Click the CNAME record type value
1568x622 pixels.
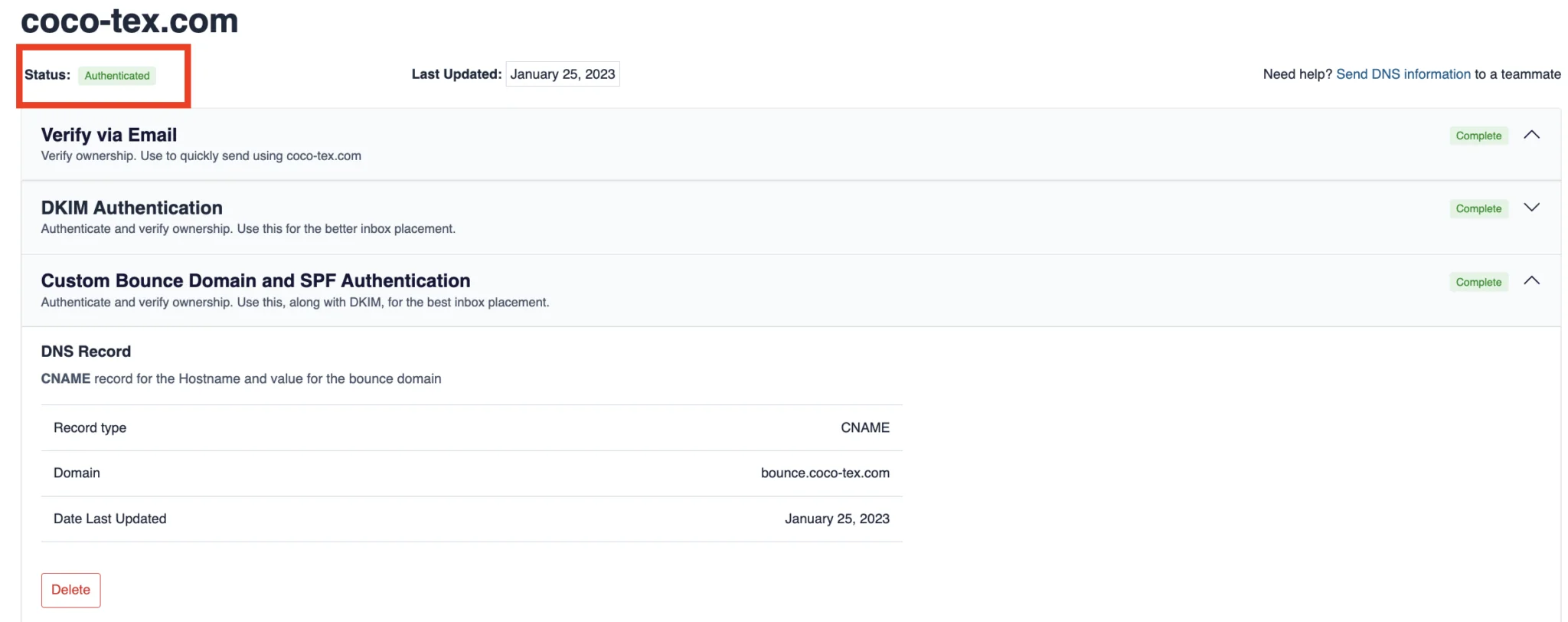[x=865, y=427]
